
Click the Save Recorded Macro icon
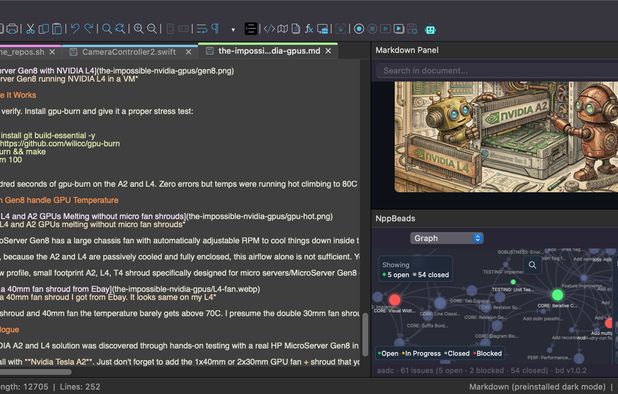coord(412,29)
